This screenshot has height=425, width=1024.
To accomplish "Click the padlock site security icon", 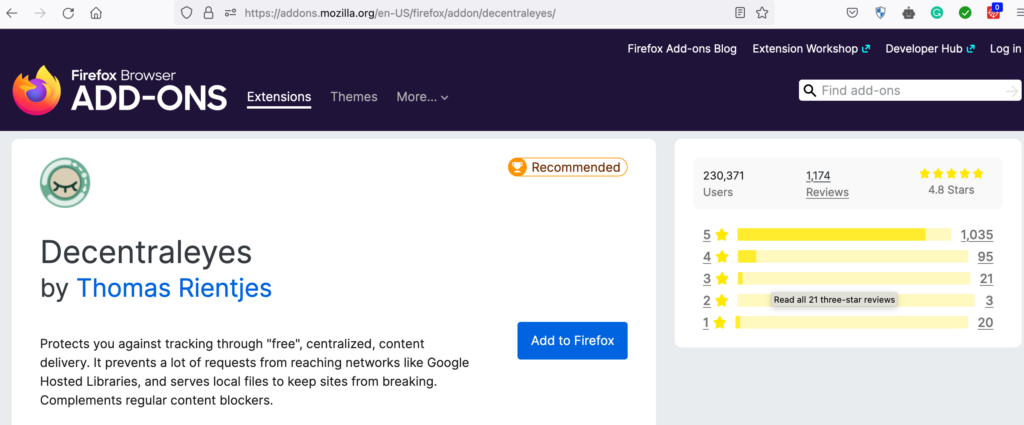I will point(208,12).
